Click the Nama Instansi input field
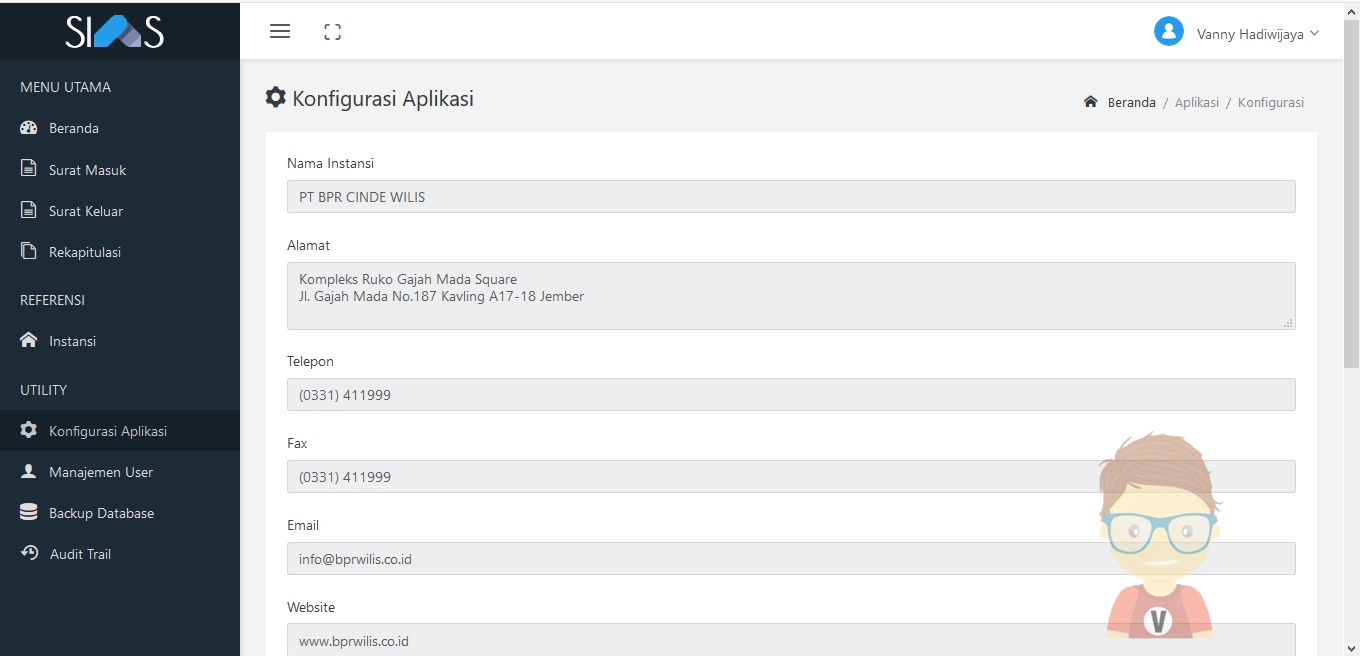The image size is (1360, 656). point(790,197)
